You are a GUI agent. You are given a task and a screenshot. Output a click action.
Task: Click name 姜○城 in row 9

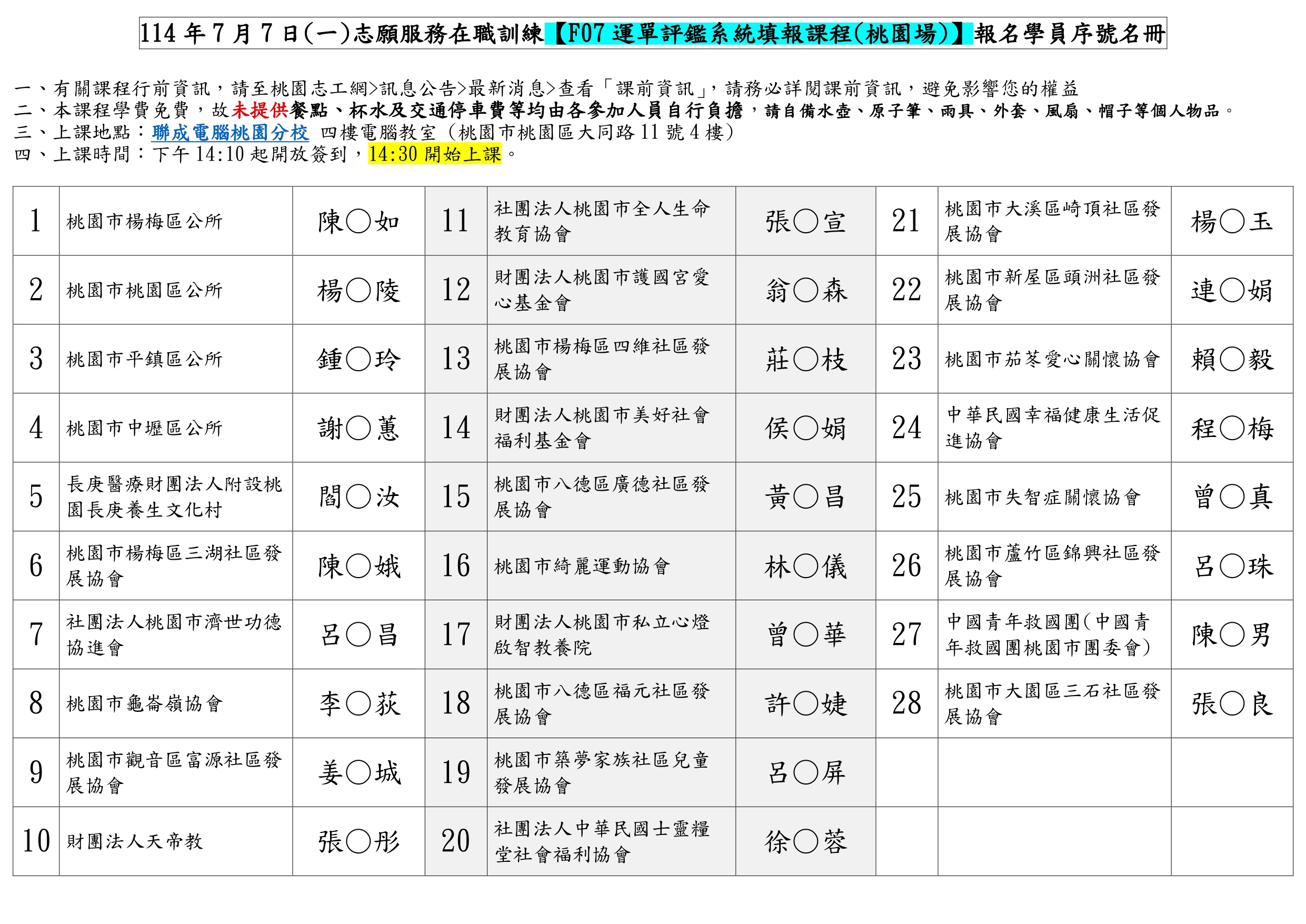[x=359, y=773]
